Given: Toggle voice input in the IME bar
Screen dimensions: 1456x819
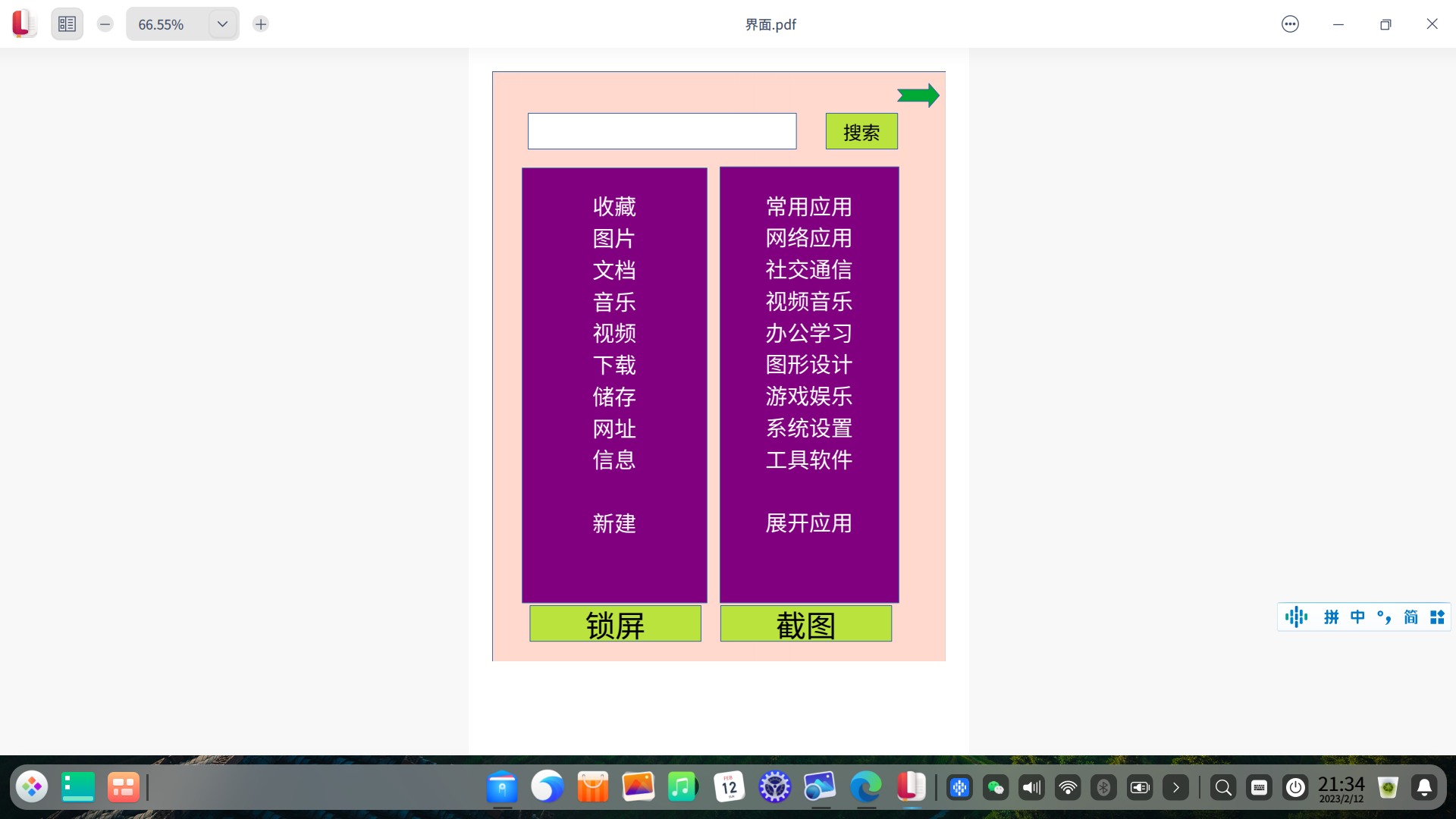Looking at the screenshot, I should click(1296, 617).
